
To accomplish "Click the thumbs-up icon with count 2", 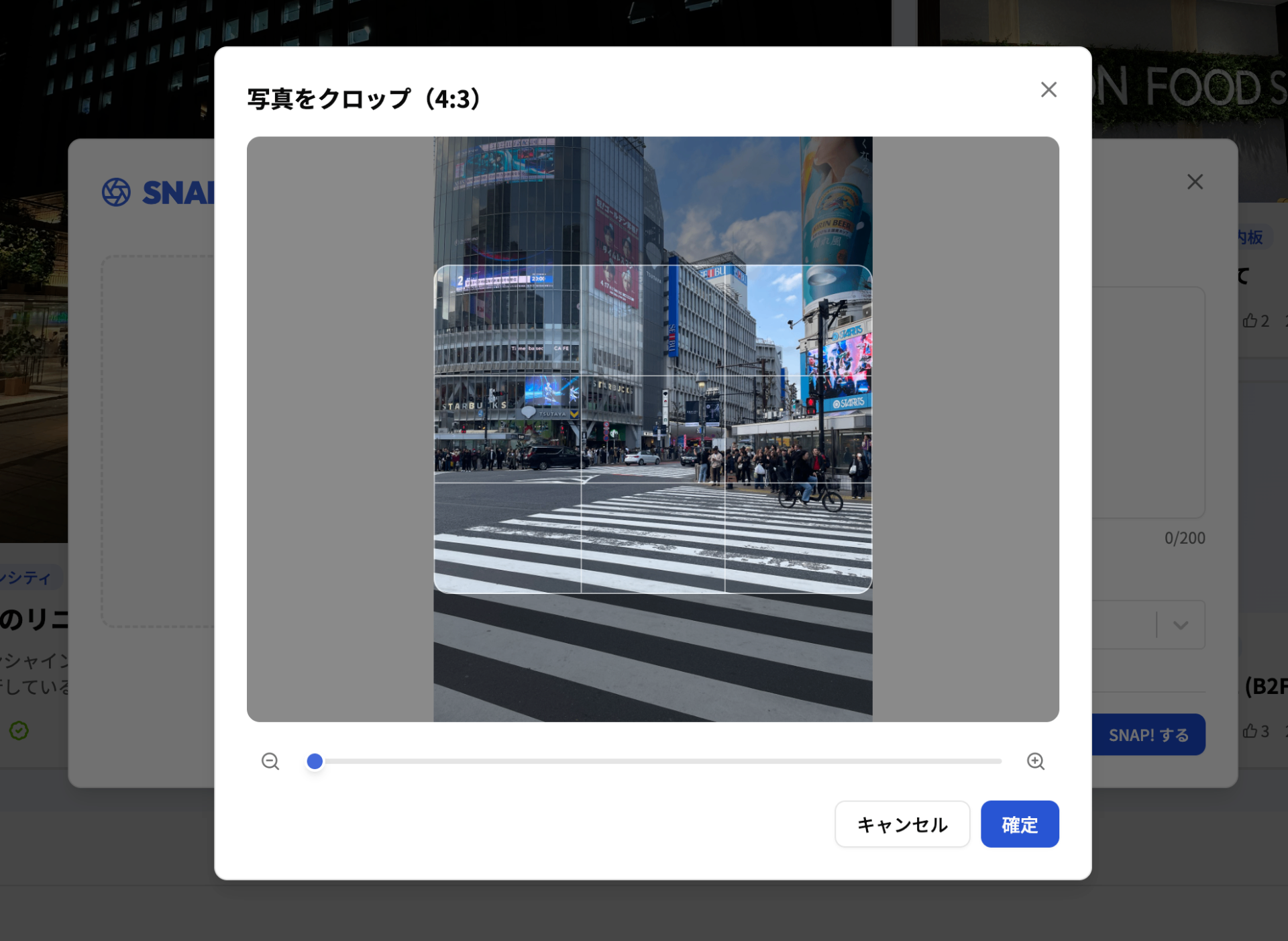I will [1250, 321].
